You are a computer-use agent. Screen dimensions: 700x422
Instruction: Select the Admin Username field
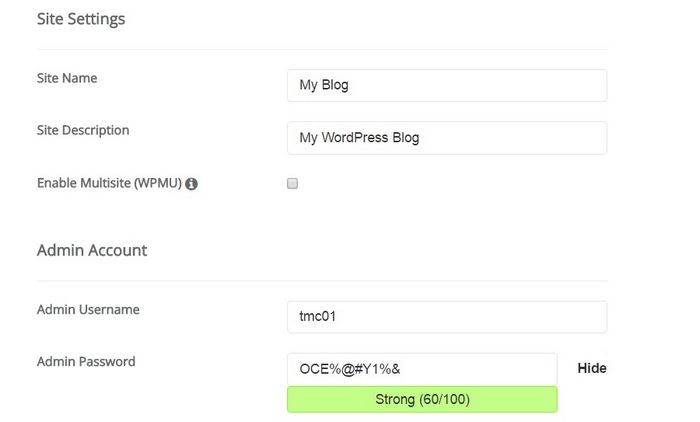coord(446,317)
